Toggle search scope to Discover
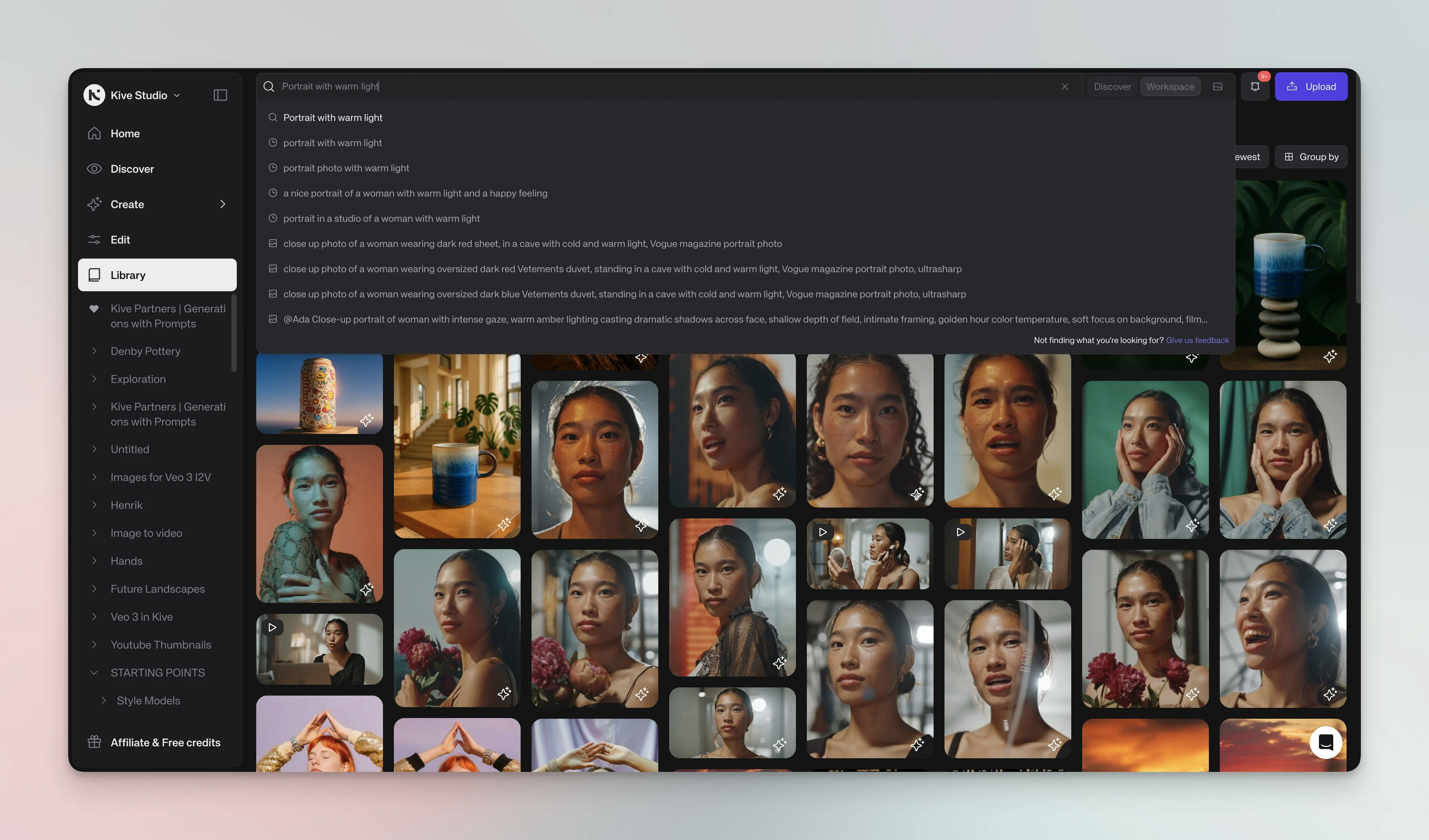 coord(1112,87)
